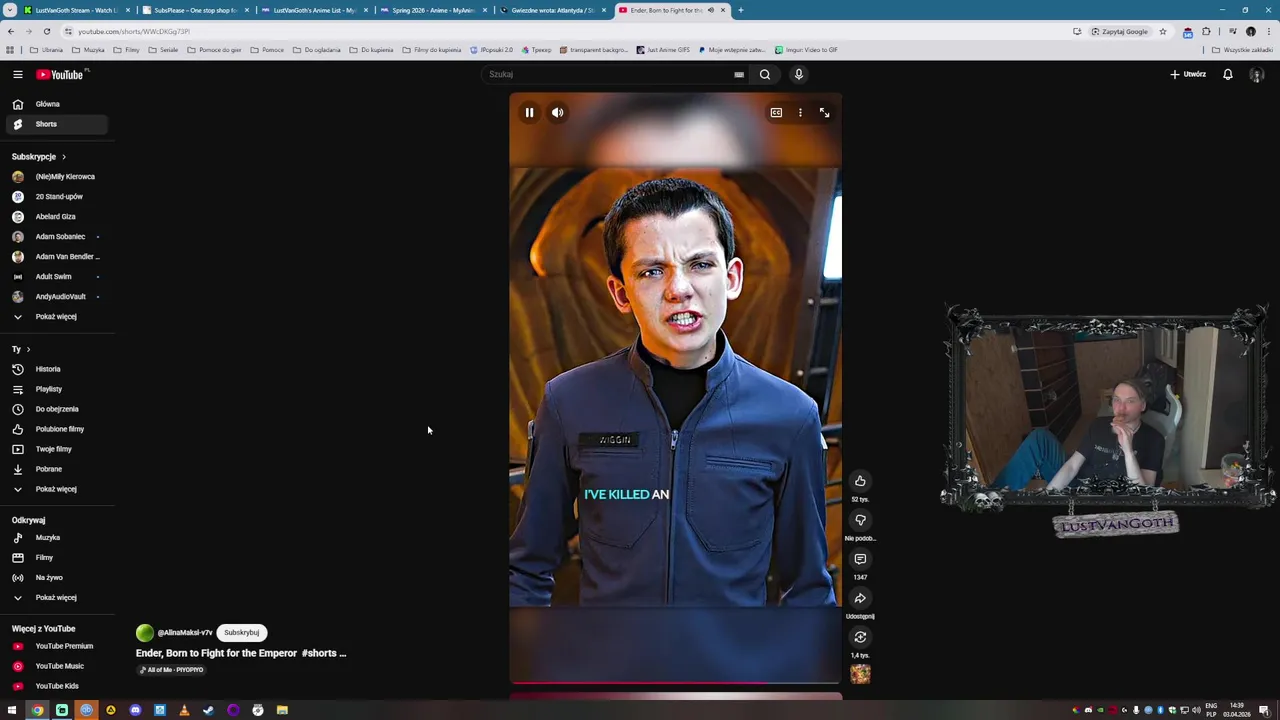Viewport: 1280px width, 720px height.
Task: Share the Short via Udostępnij
Action: [860, 598]
